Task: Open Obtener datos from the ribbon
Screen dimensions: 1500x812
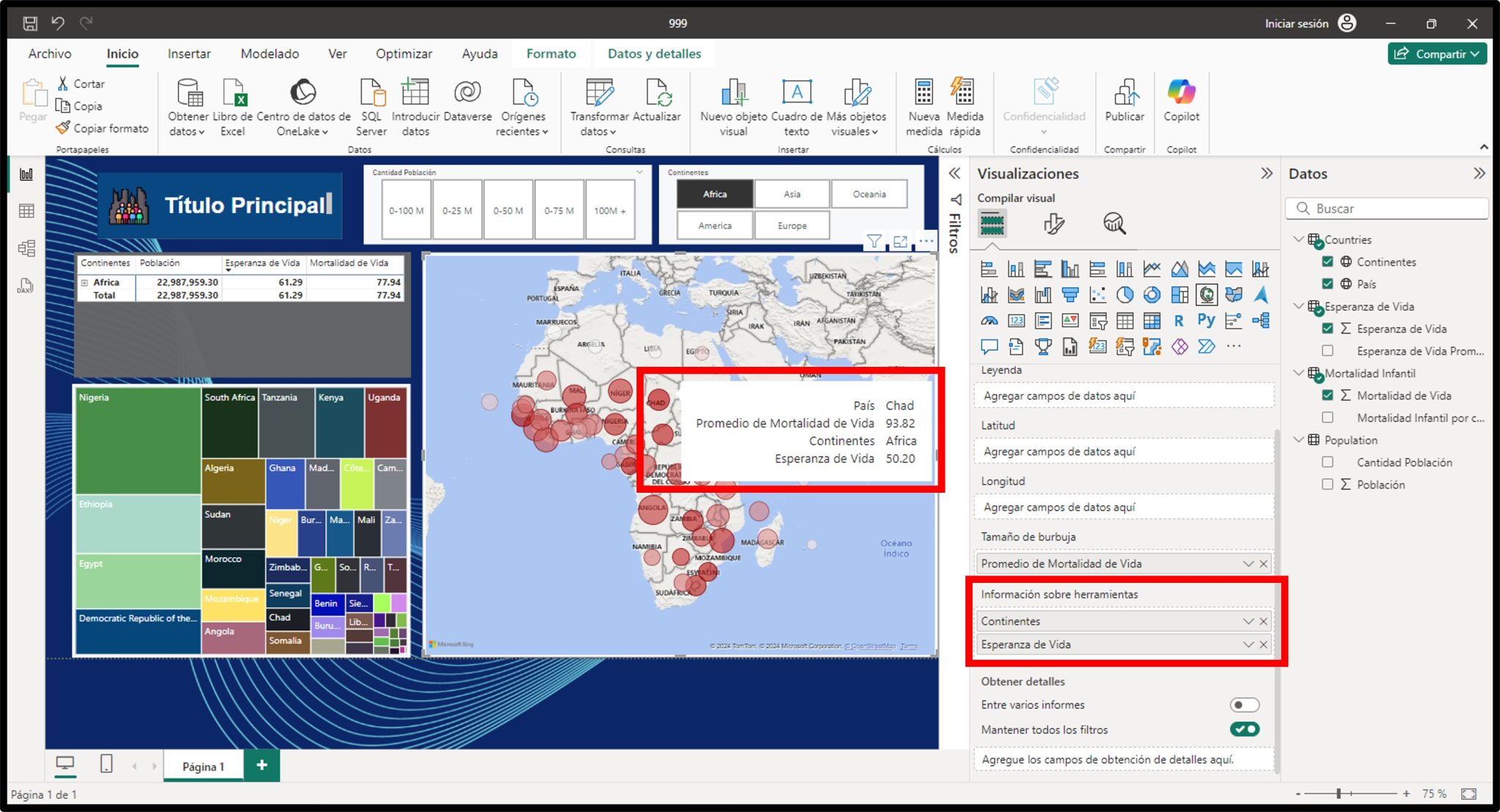Action: 188,108
